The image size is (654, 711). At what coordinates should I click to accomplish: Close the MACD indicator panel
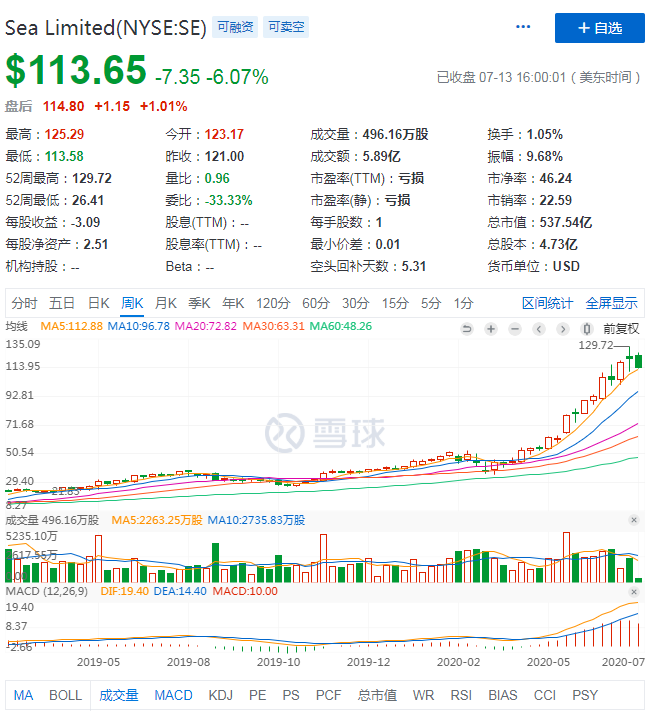[x=633, y=592]
